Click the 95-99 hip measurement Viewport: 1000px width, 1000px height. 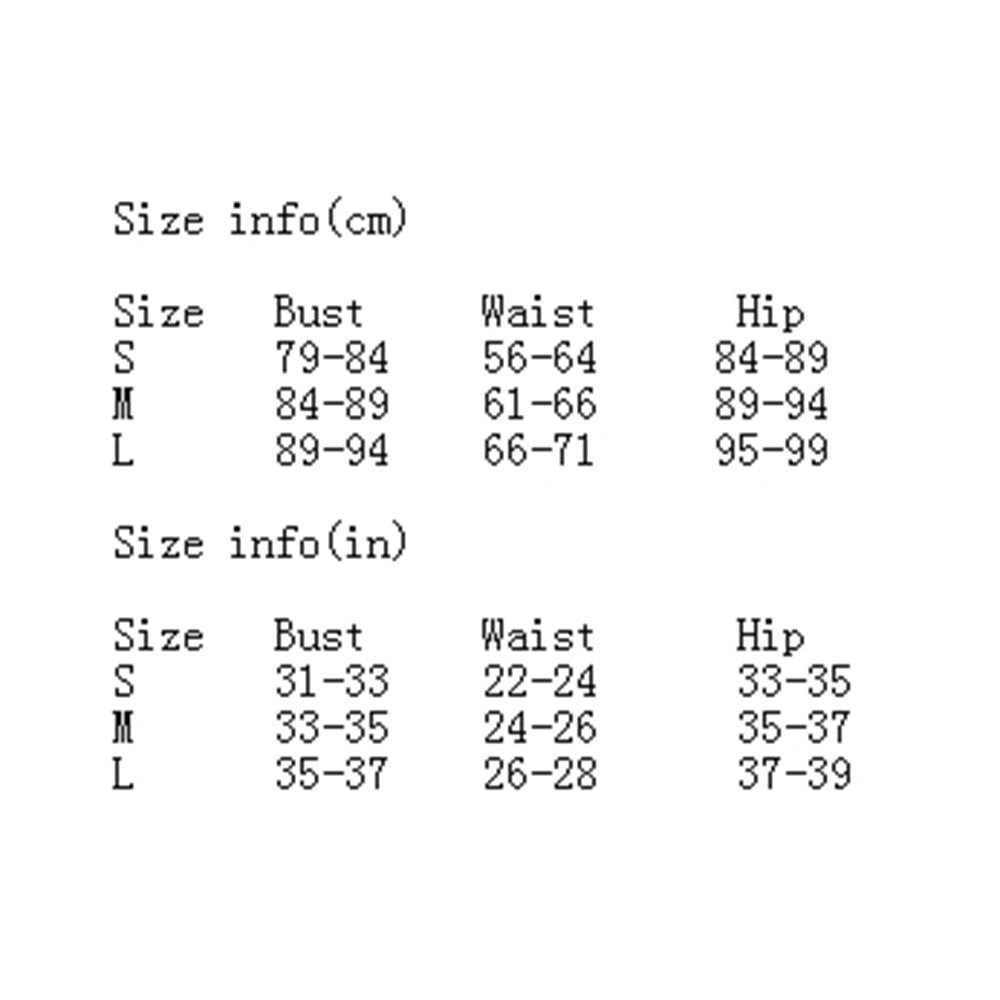[x=771, y=450]
